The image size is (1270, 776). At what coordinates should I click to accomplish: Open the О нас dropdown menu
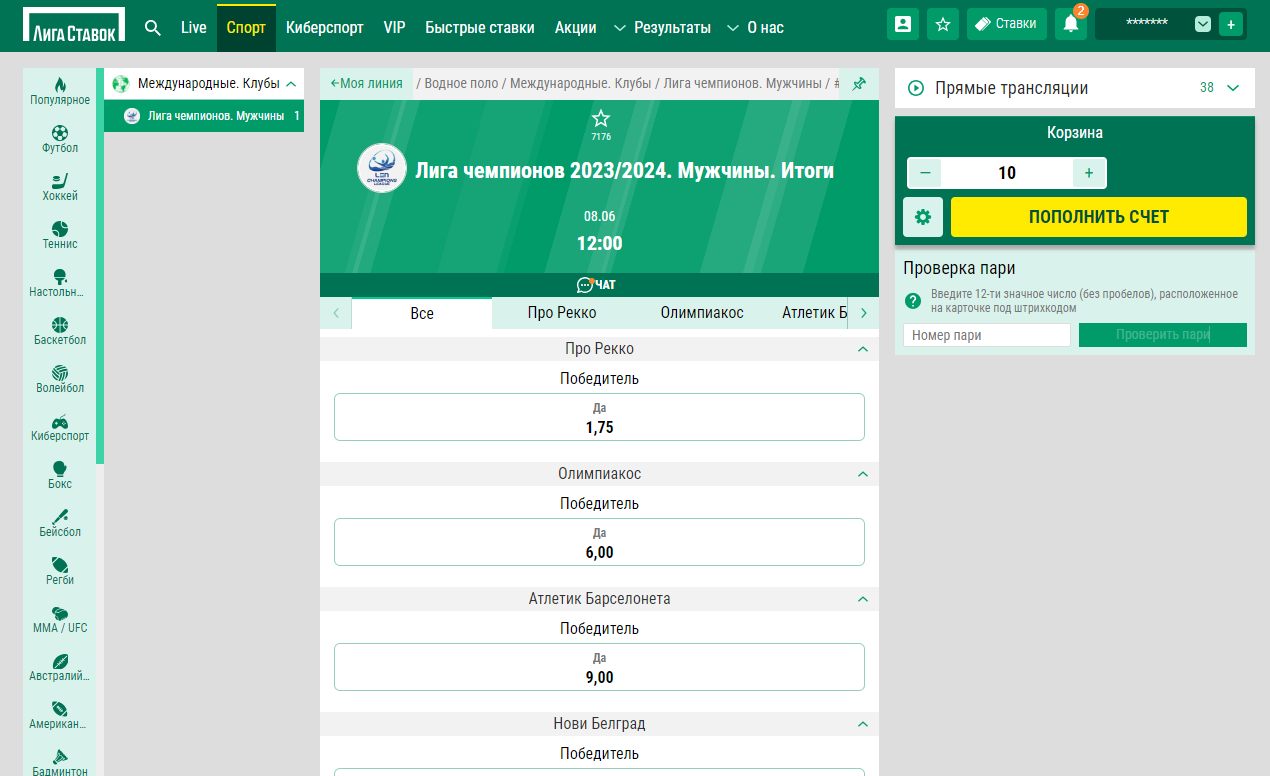754,27
